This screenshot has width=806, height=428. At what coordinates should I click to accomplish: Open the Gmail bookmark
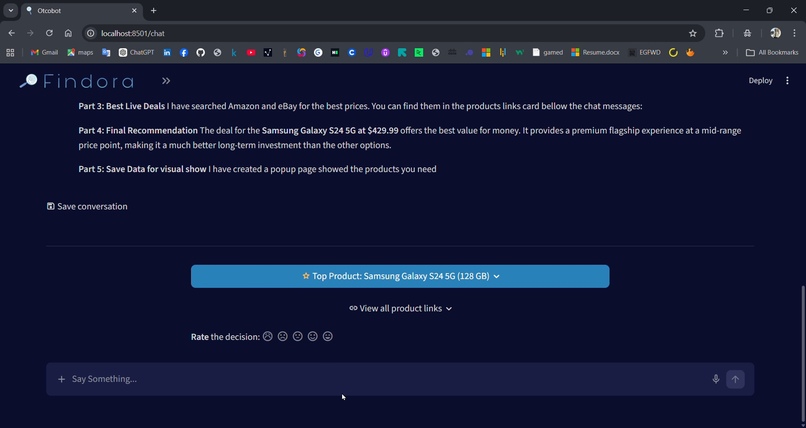44,52
